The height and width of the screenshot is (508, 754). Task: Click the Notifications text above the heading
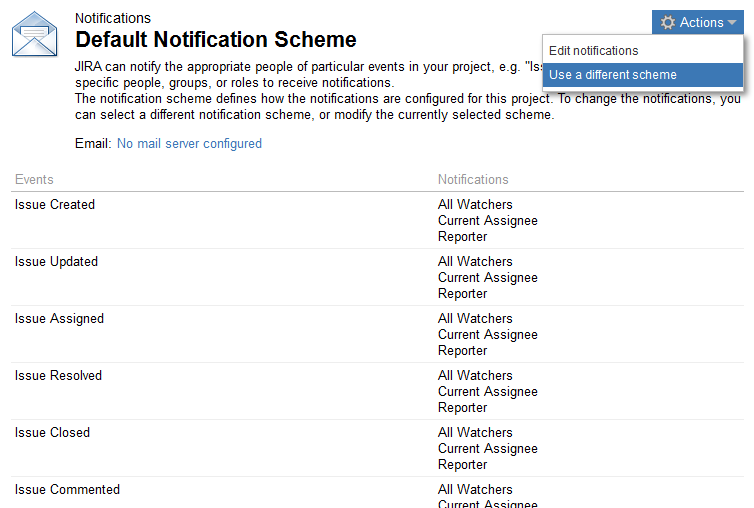[x=113, y=18]
